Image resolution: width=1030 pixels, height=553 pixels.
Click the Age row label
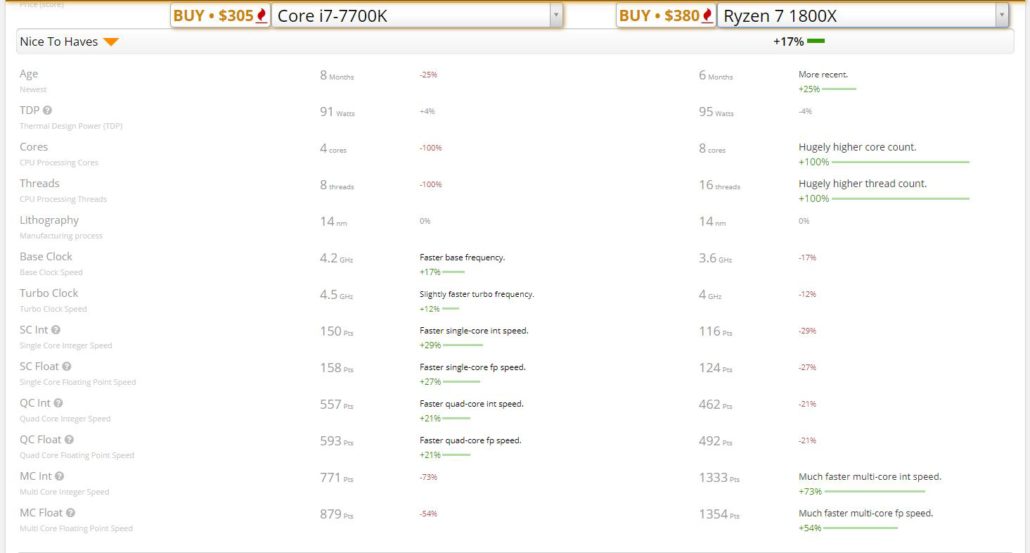29,74
